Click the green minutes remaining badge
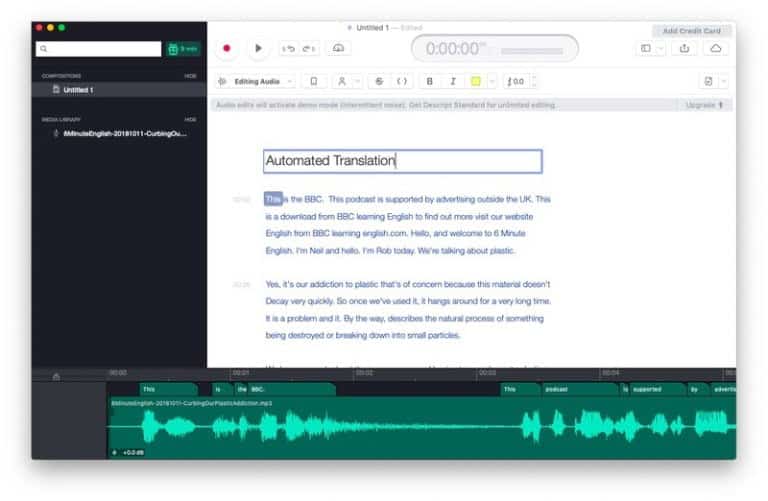 click(x=183, y=48)
